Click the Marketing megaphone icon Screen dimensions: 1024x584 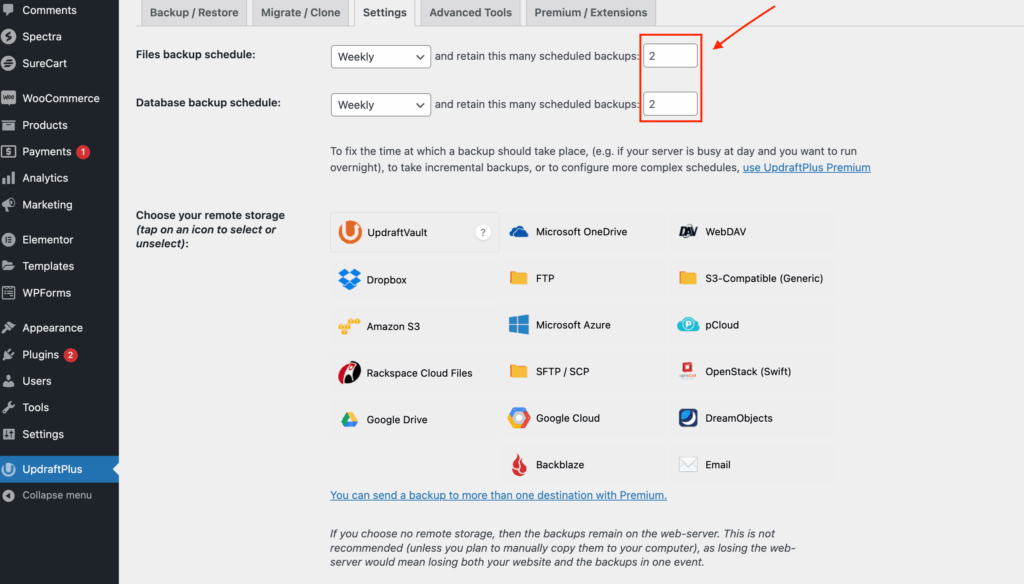pos(8,204)
